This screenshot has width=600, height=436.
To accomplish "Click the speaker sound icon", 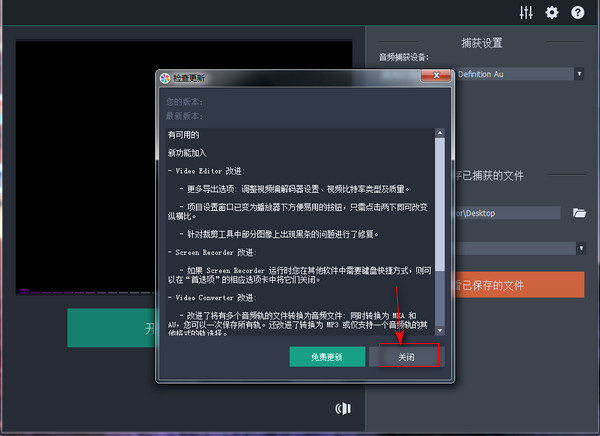I will (x=343, y=408).
